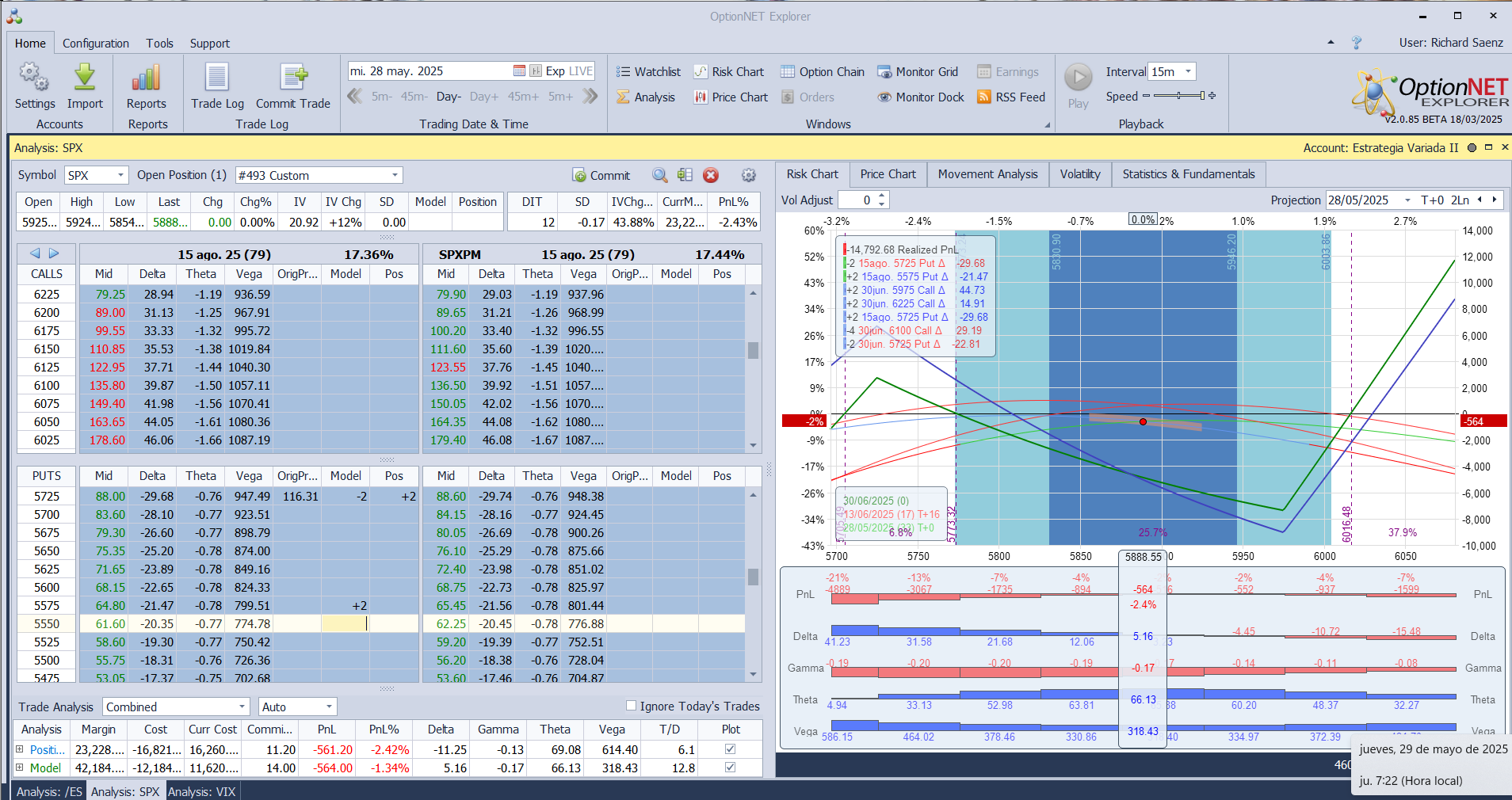
Task: Click the Commit button
Action: tap(601, 176)
